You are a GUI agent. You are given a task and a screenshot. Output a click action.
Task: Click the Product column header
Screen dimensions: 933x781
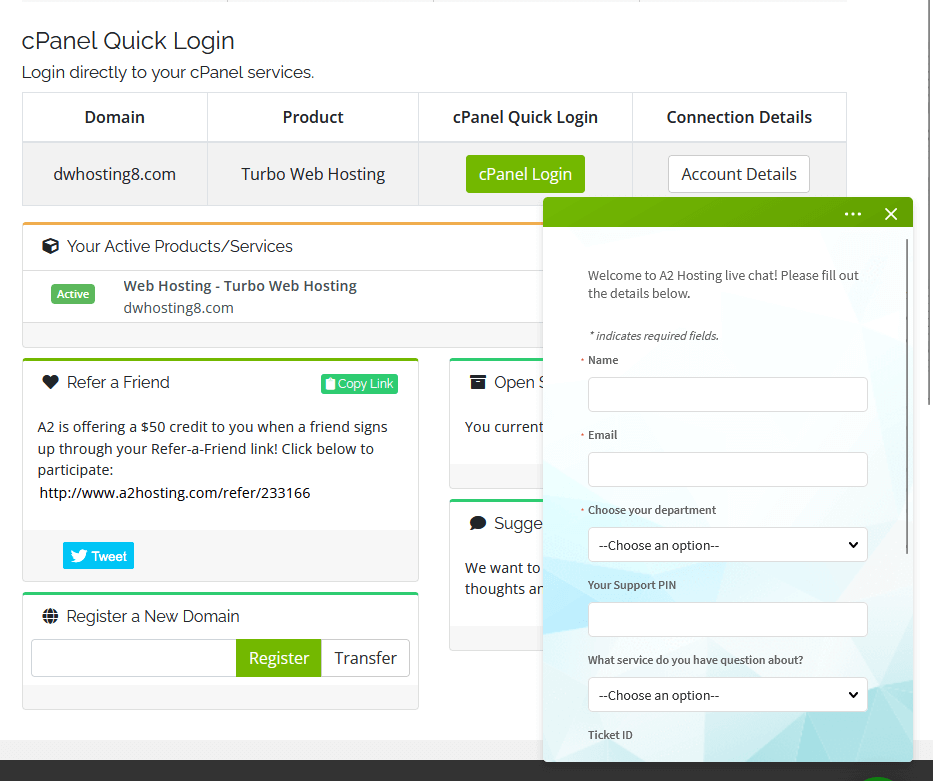coord(313,117)
